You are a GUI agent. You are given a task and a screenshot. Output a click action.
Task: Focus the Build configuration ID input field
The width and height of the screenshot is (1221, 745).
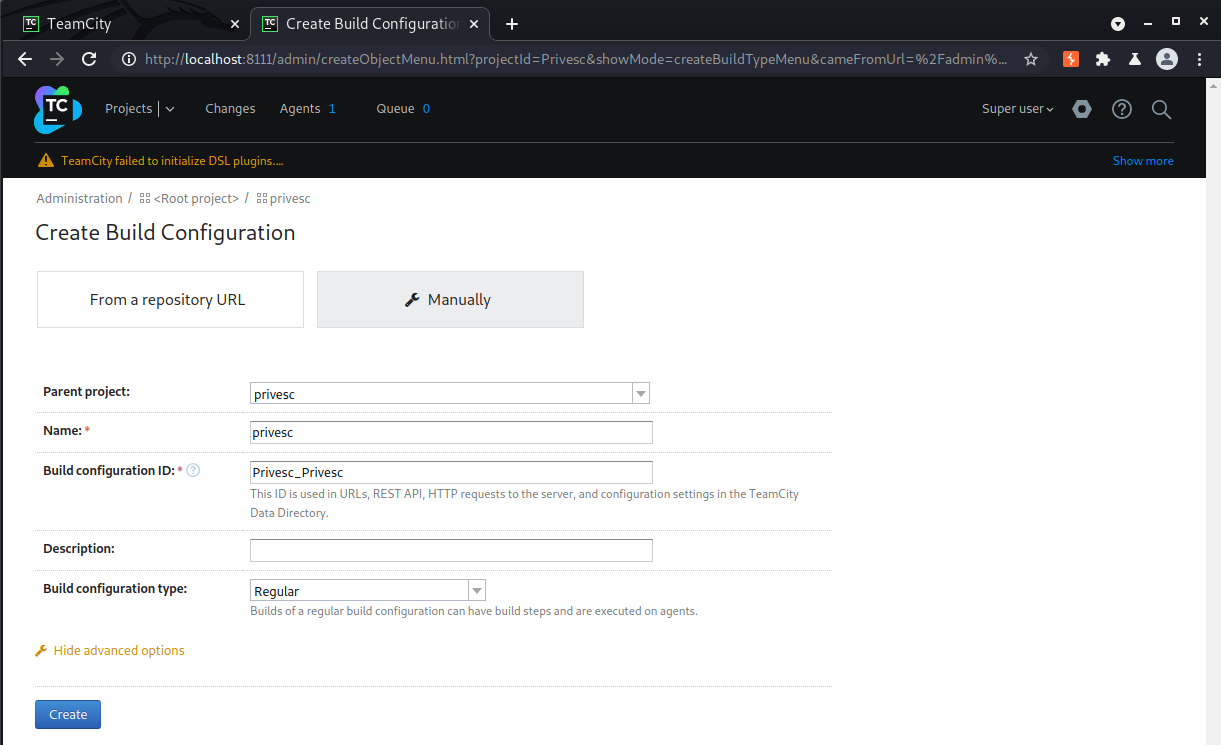tap(451, 472)
